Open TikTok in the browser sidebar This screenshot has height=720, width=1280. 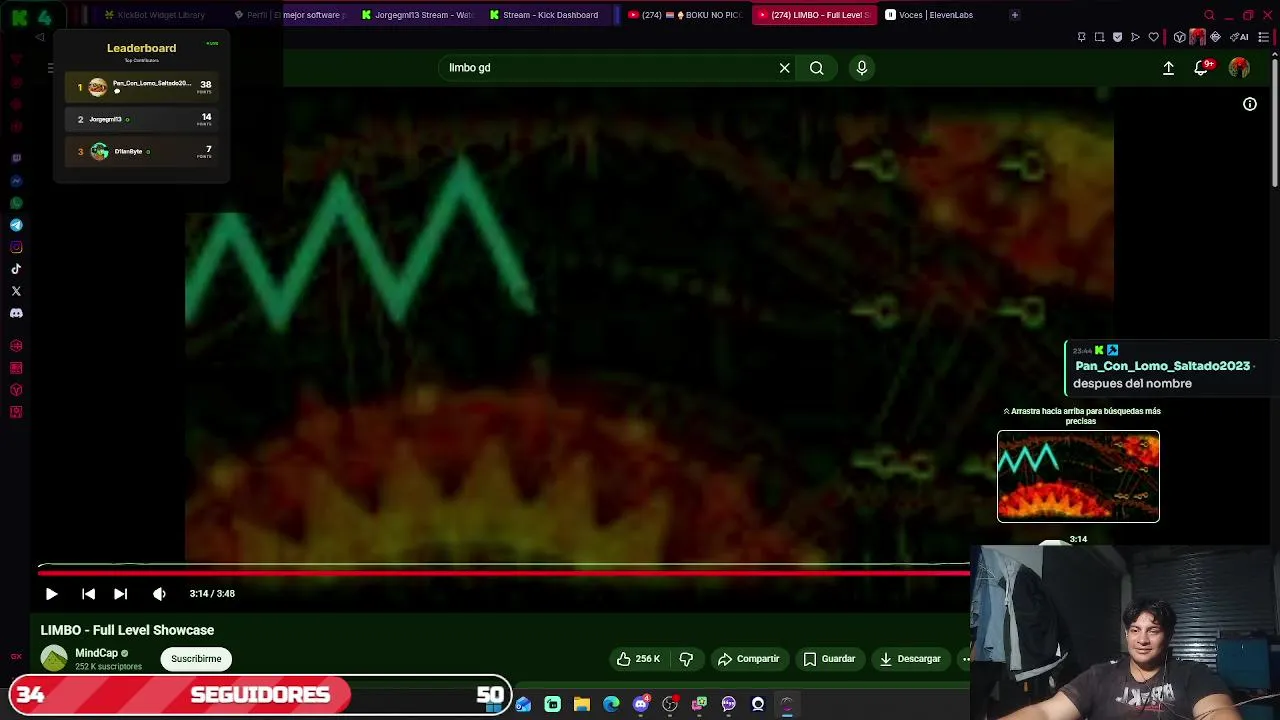click(x=16, y=269)
